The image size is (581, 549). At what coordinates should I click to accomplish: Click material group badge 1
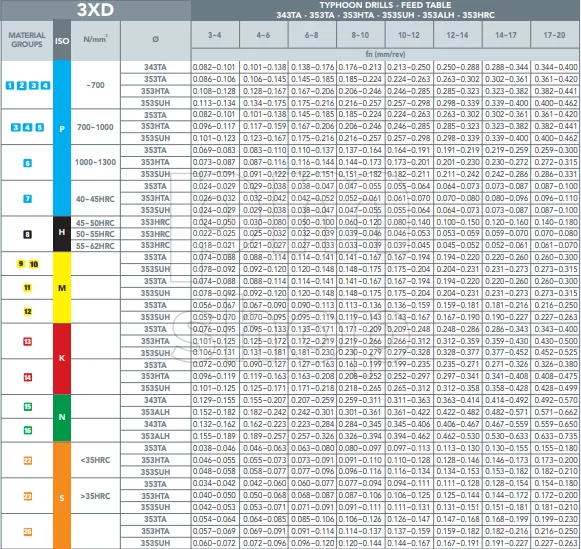coord(10,86)
